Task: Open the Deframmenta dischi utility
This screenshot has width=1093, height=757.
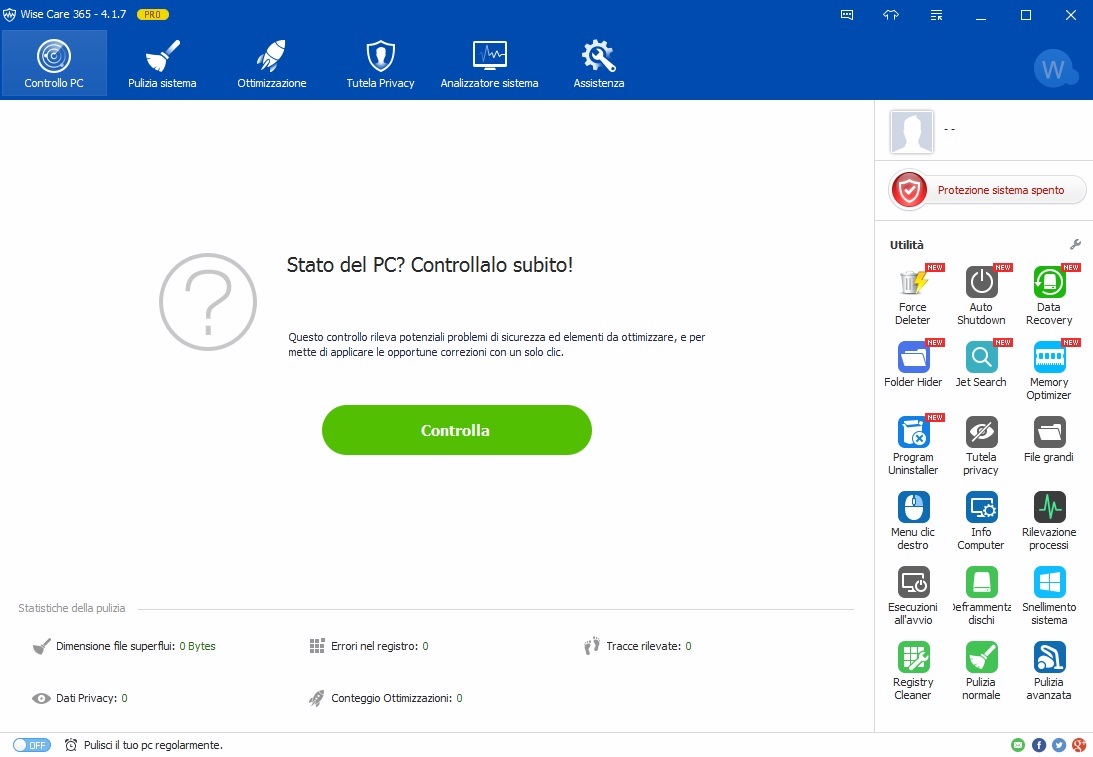Action: pos(981,595)
